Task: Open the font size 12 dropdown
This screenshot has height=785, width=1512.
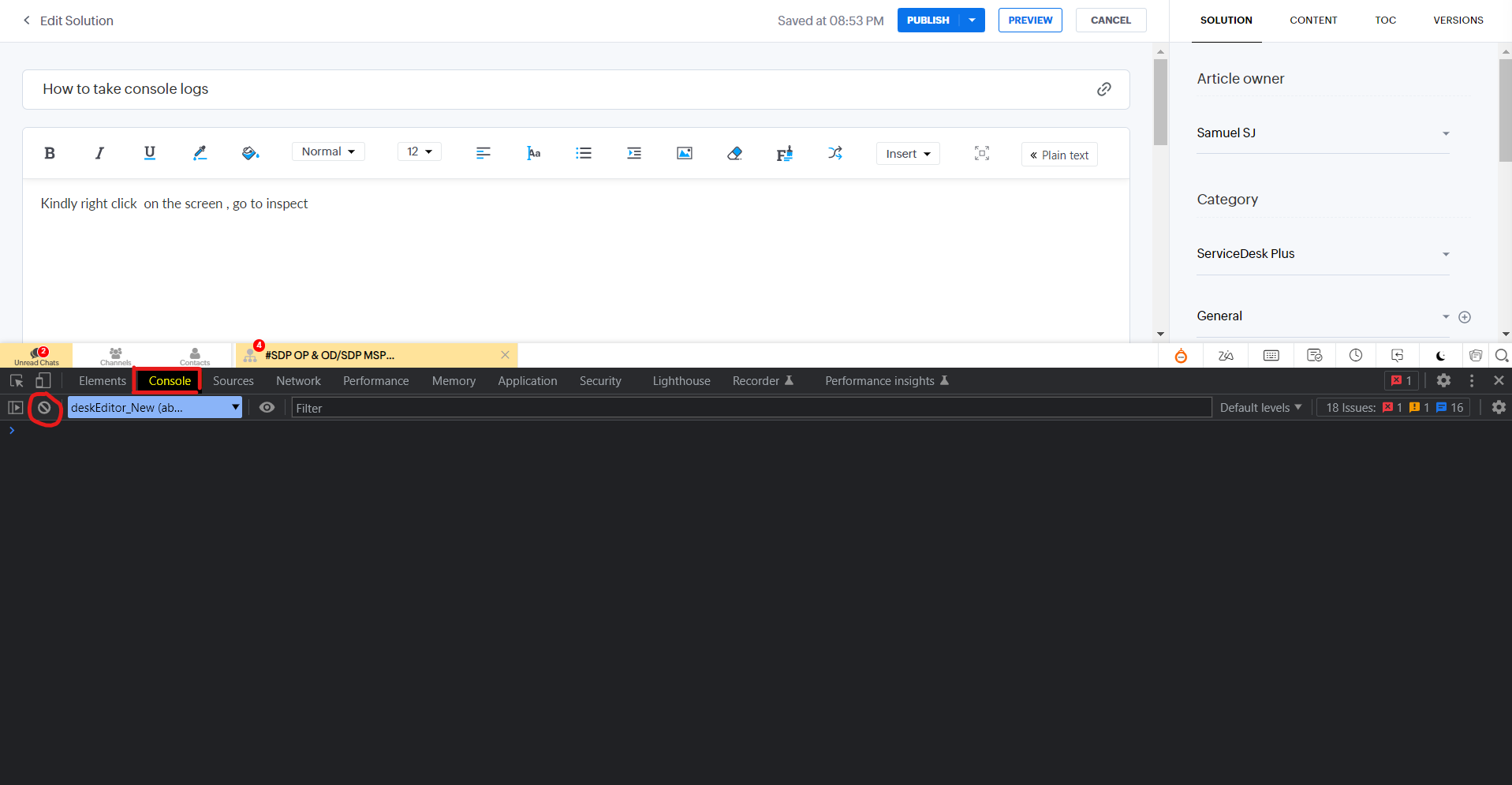Action: [419, 151]
